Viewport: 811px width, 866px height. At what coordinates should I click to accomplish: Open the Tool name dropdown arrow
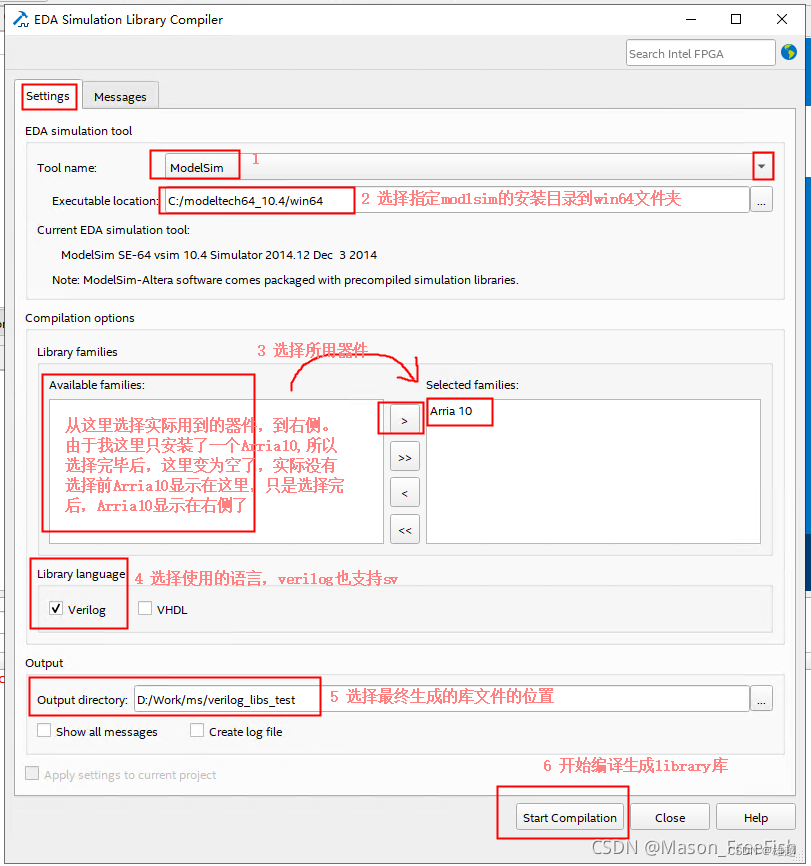click(x=761, y=166)
